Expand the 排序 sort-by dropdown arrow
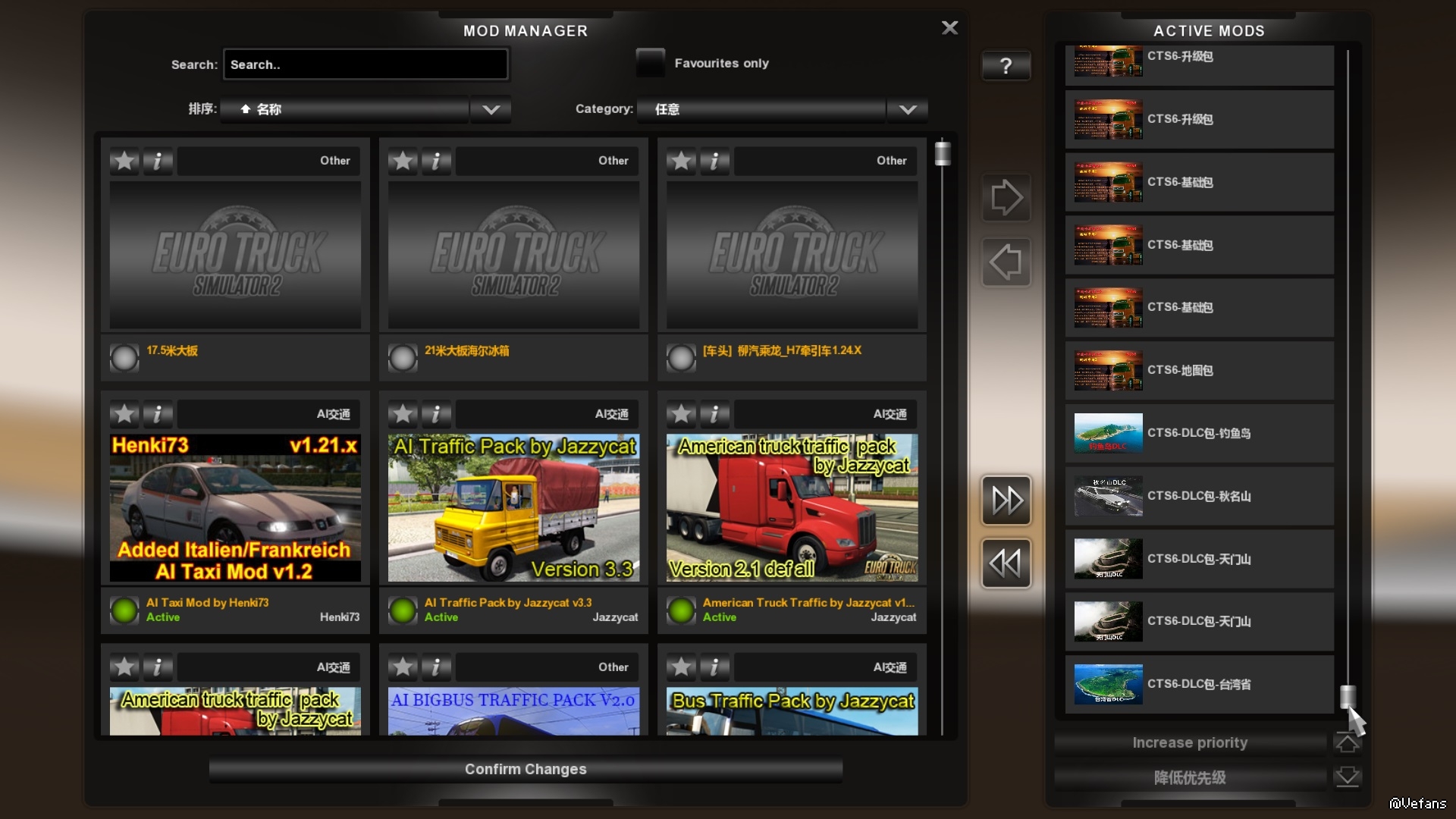Image resolution: width=1456 pixels, height=819 pixels. 491,109
